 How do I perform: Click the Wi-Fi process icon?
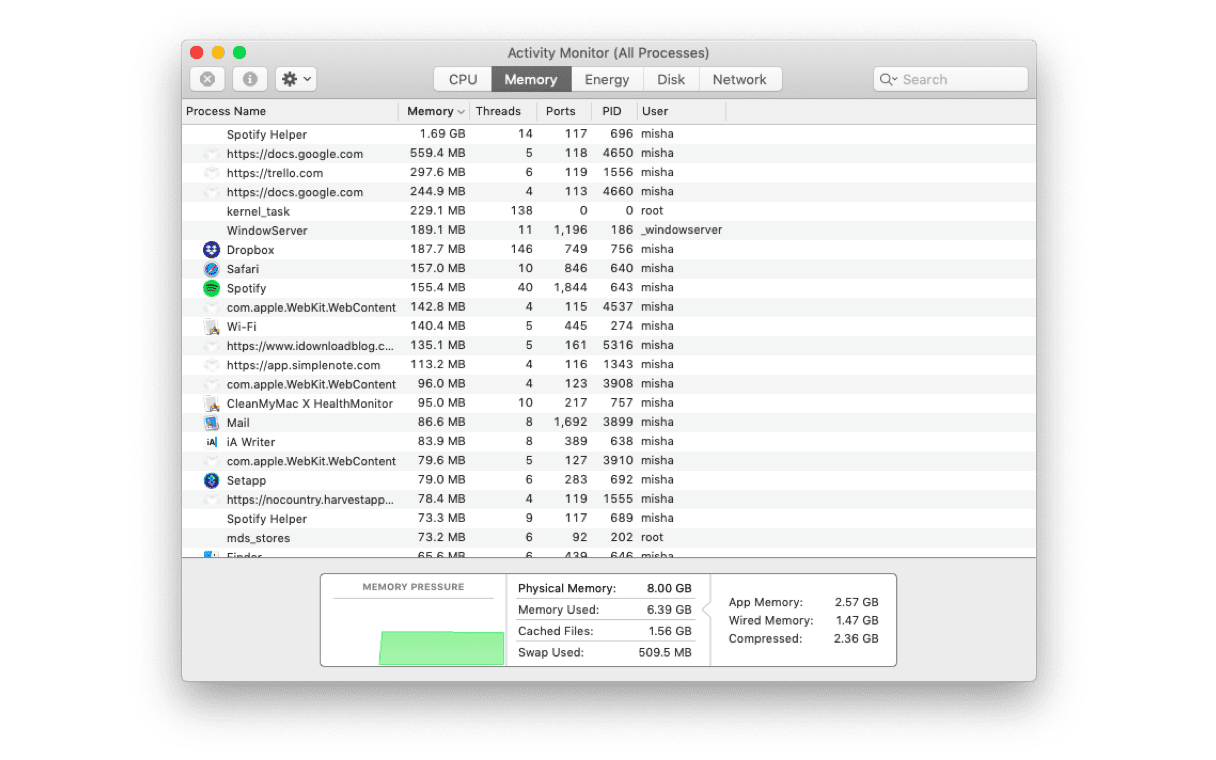[211, 327]
